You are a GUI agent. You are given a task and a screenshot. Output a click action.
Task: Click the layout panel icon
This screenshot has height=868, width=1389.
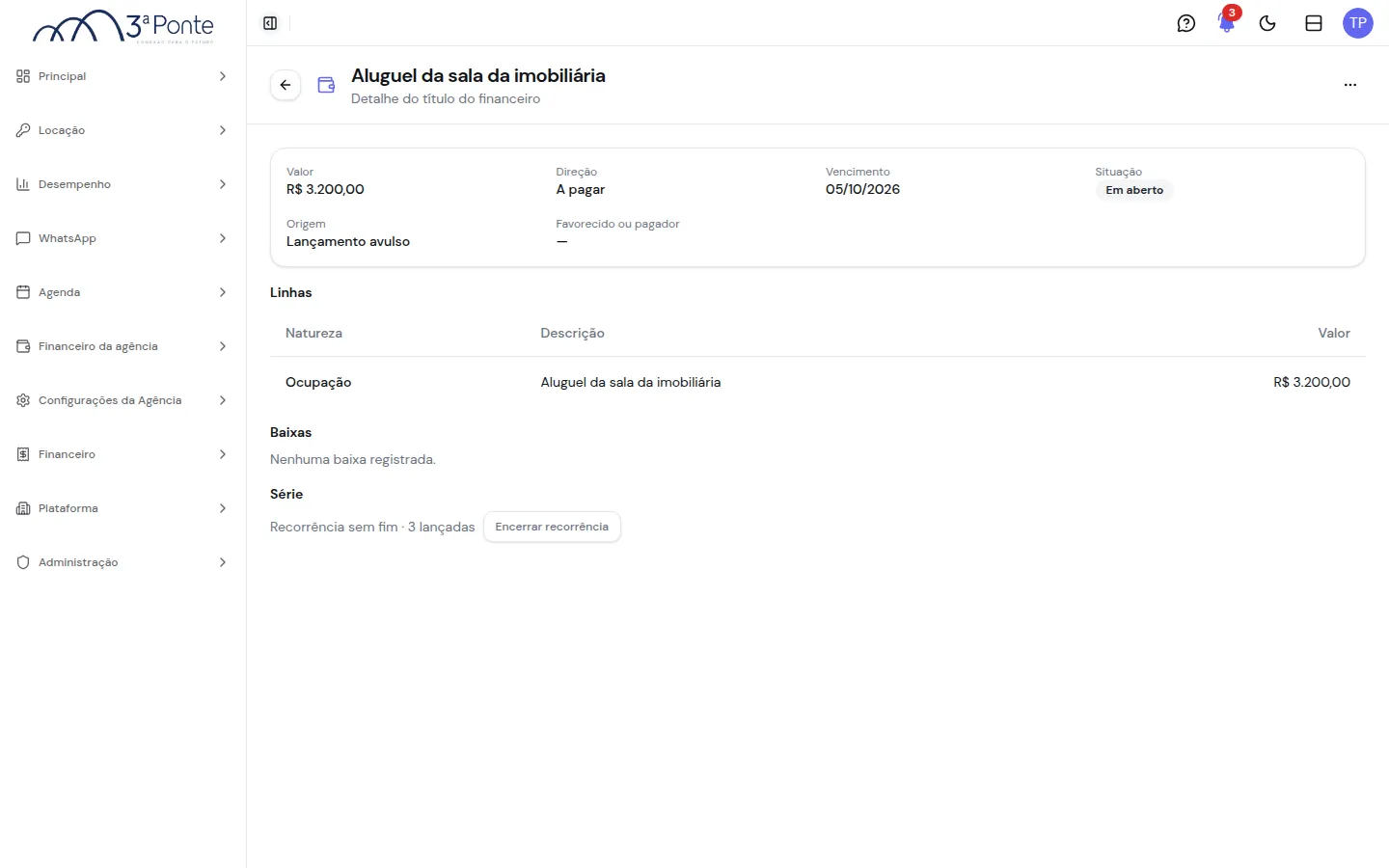tap(1314, 23)
